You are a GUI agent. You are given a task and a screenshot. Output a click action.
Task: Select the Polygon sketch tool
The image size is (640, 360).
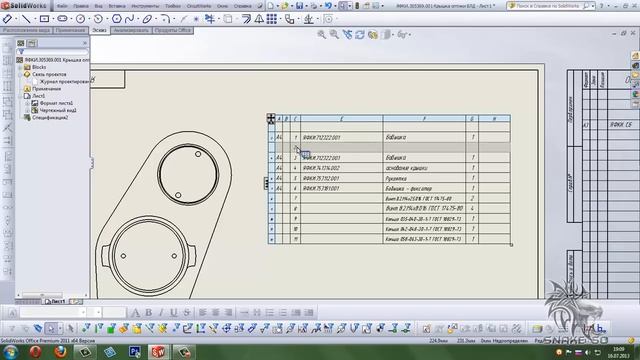click(x=117, y=19)
